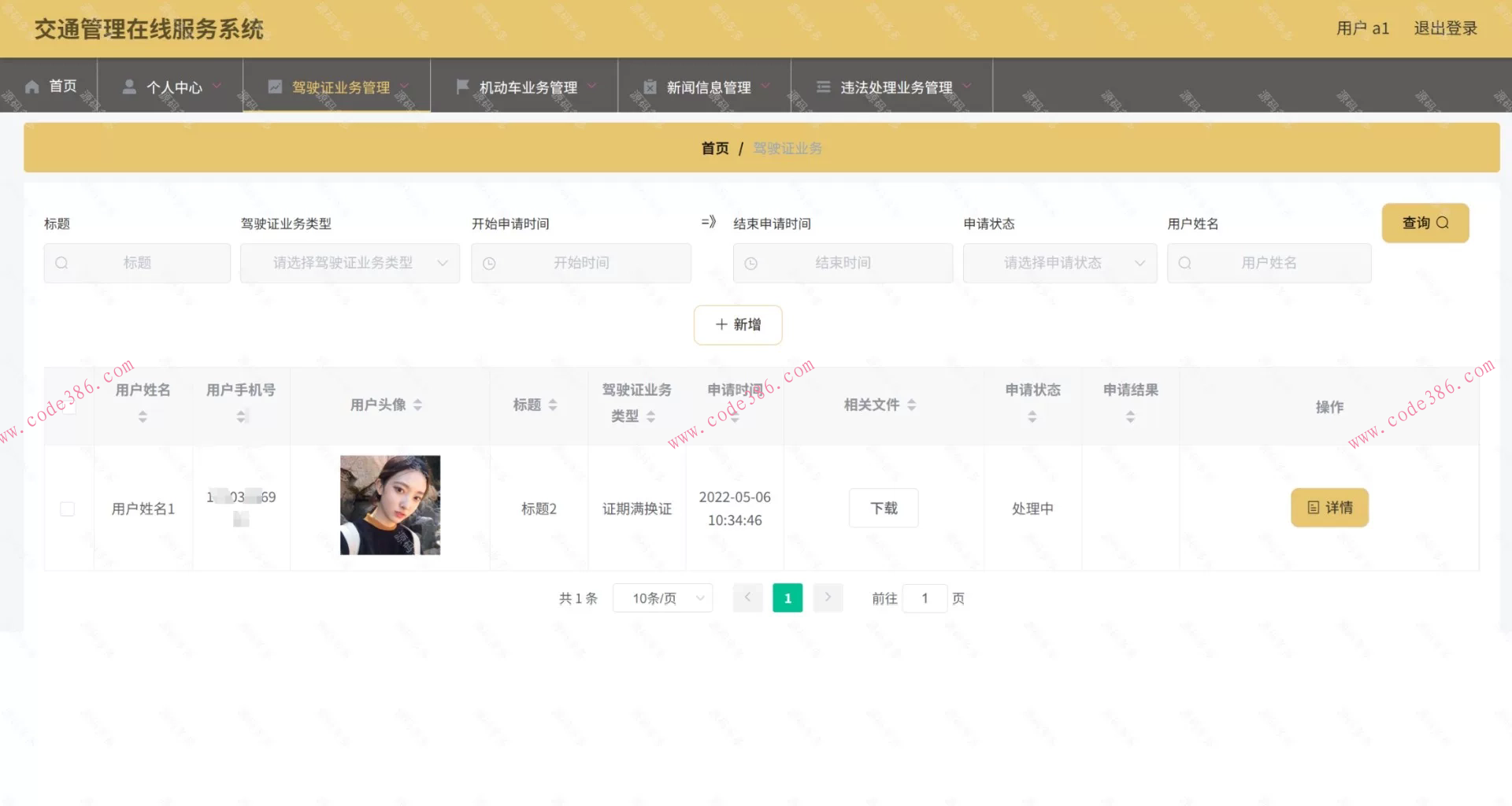Click the user icon beside 个人中心
This screenshot has height=806, width=1512.
point(129,87)
